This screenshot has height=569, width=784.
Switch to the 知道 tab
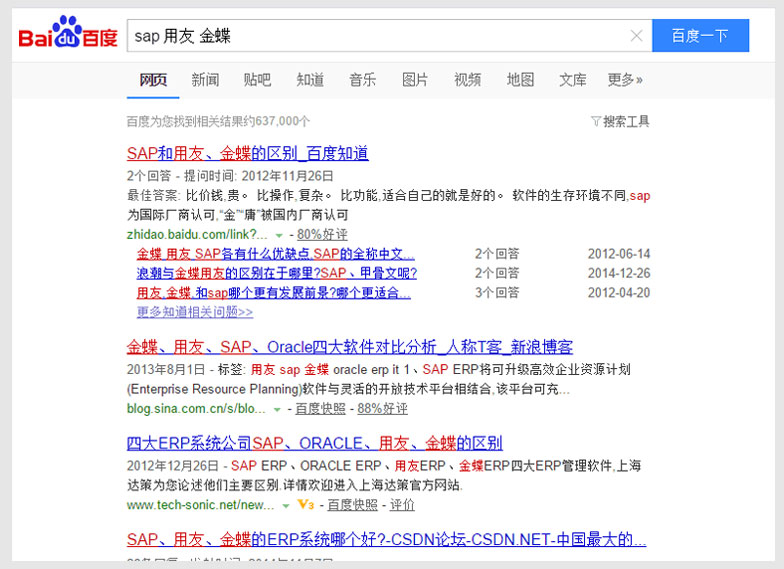coord(310,80)
